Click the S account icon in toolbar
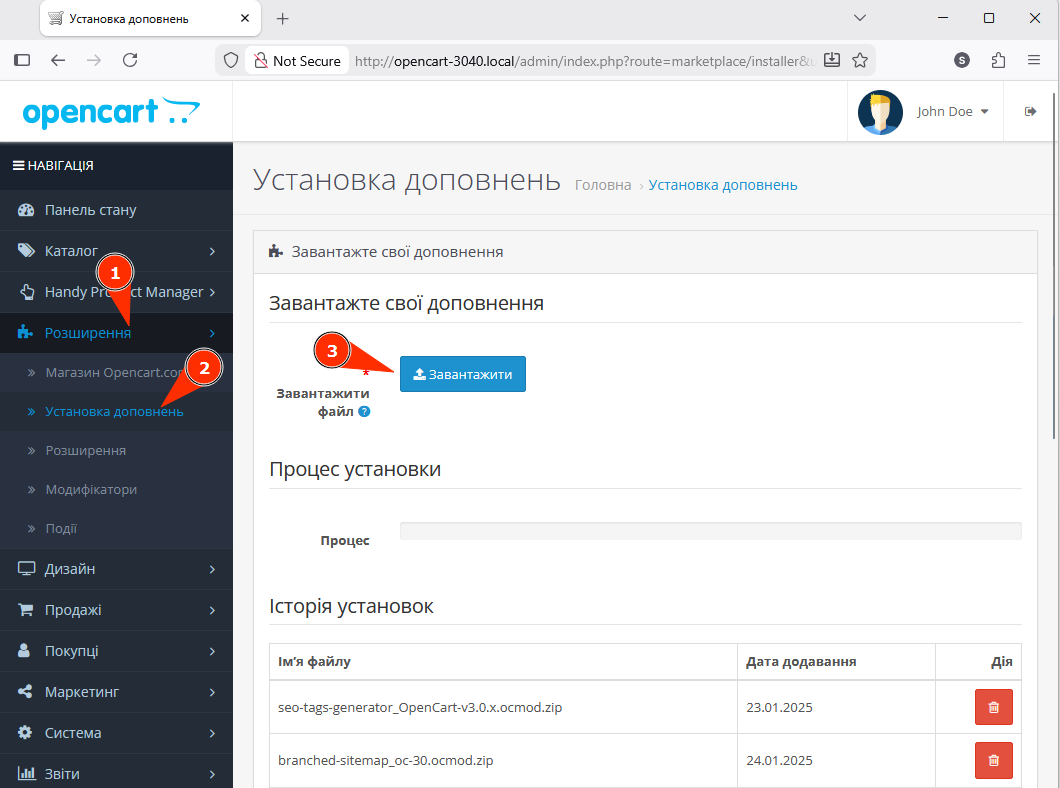The height and width of the screenshot is (788, 1060). [962, 60]
